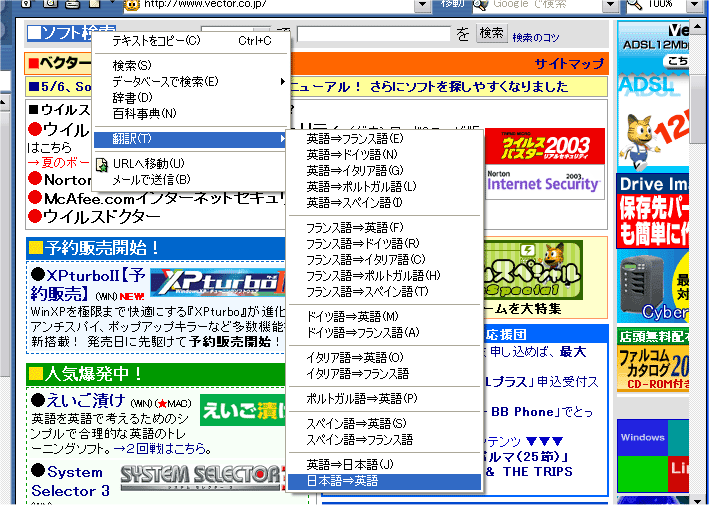Click the Google search magnifier icon
This screenshot has width=709, height=505.
point(481,4)
